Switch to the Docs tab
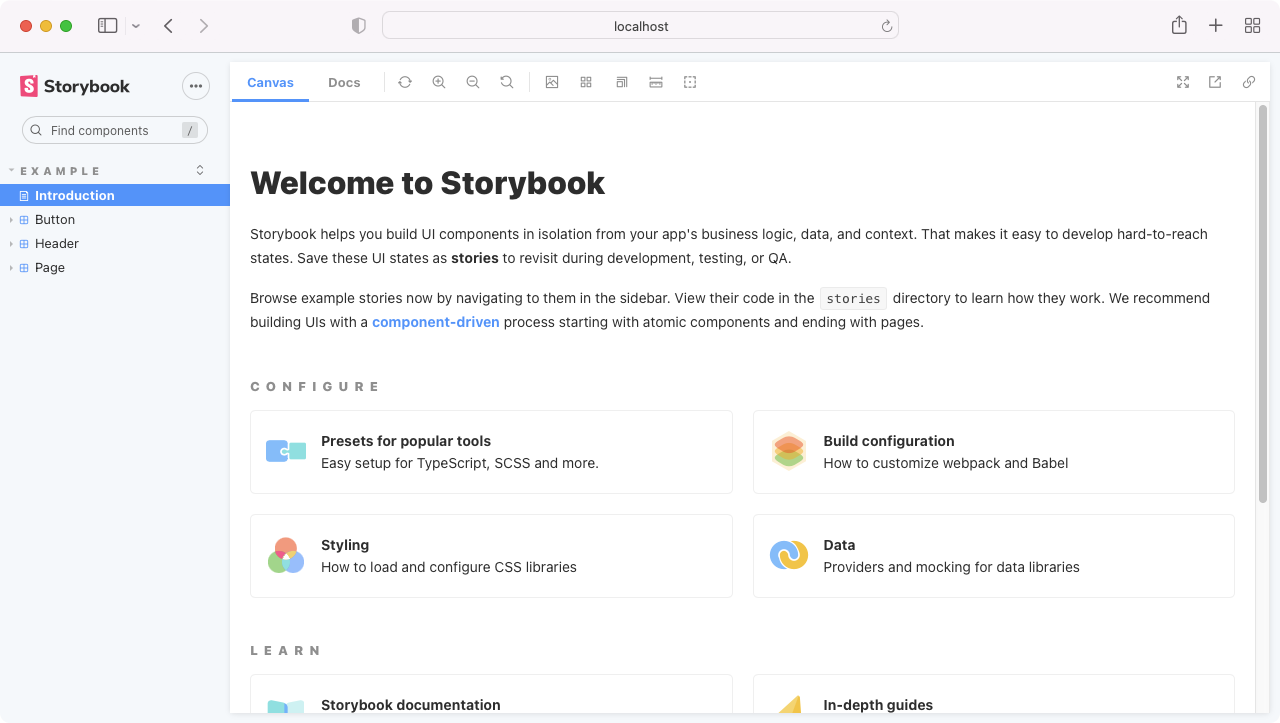Viewport: 1280px width, 723px height. (344, 82)
